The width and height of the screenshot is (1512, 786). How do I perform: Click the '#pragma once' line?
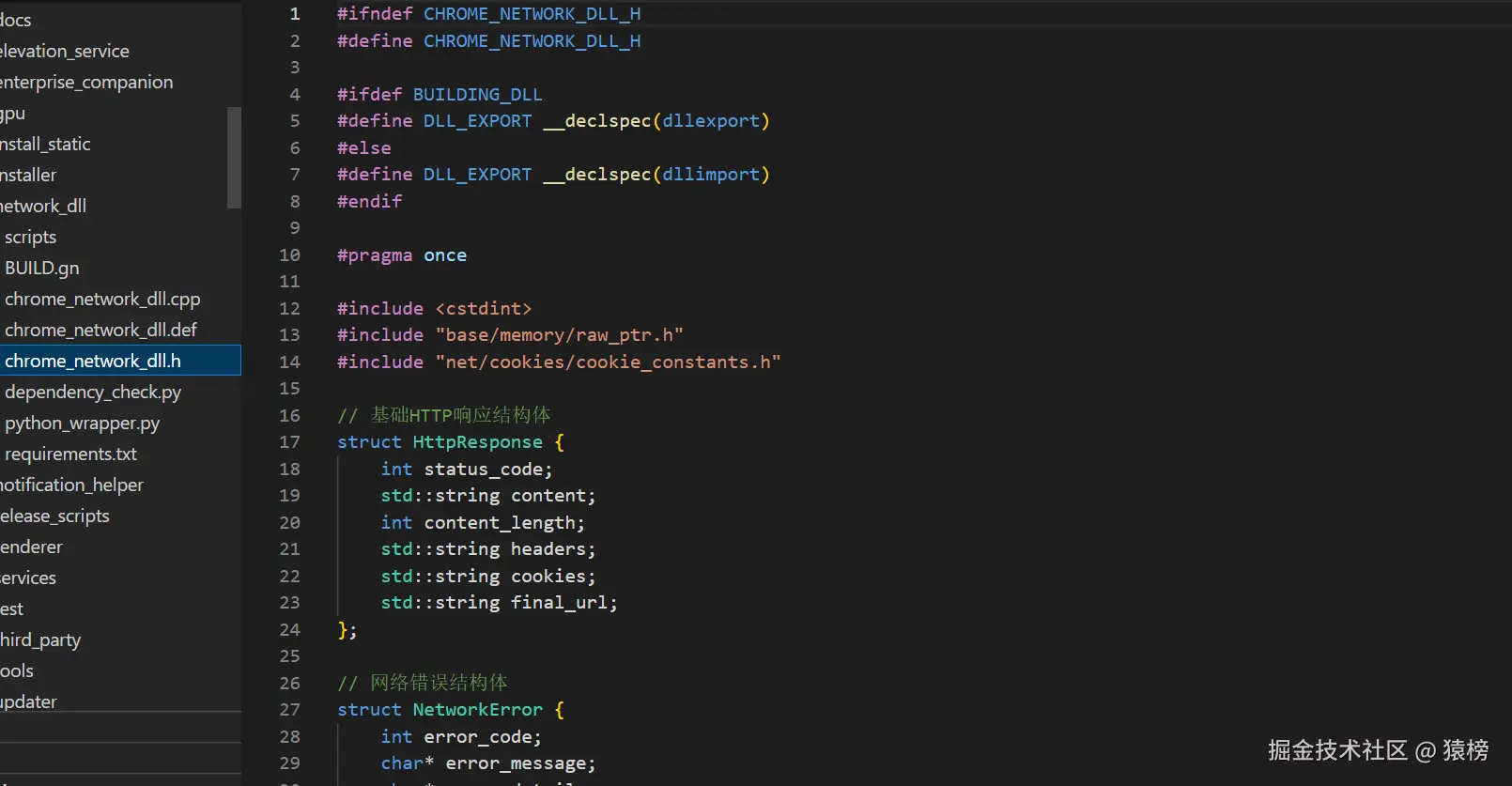(x=402, y=255)
